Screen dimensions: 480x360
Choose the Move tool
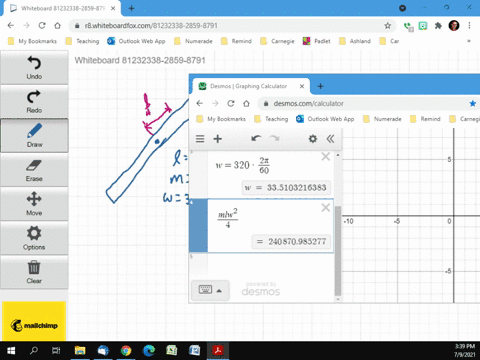coord(34,204)
